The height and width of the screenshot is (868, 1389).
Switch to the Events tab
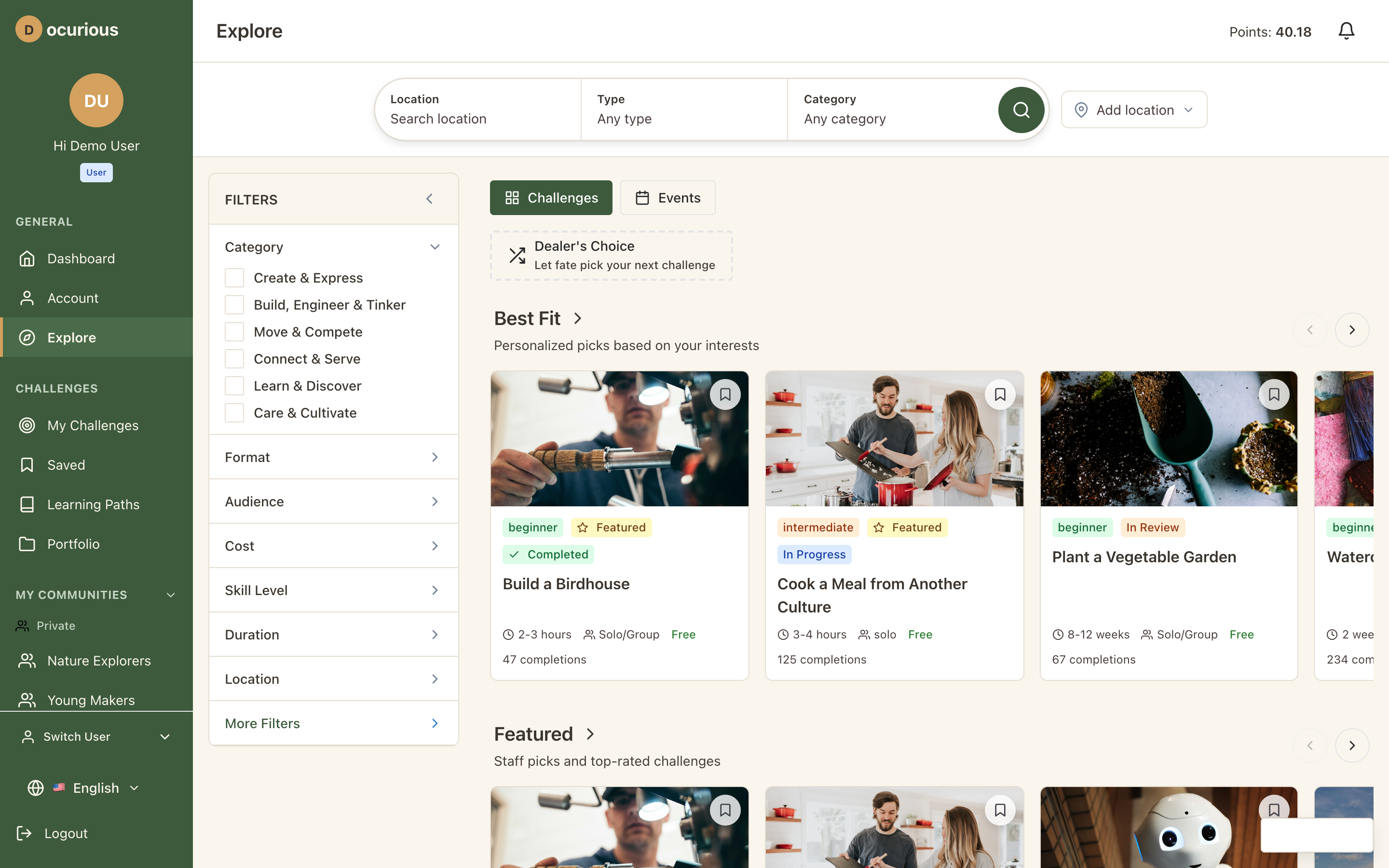(667, 198)
